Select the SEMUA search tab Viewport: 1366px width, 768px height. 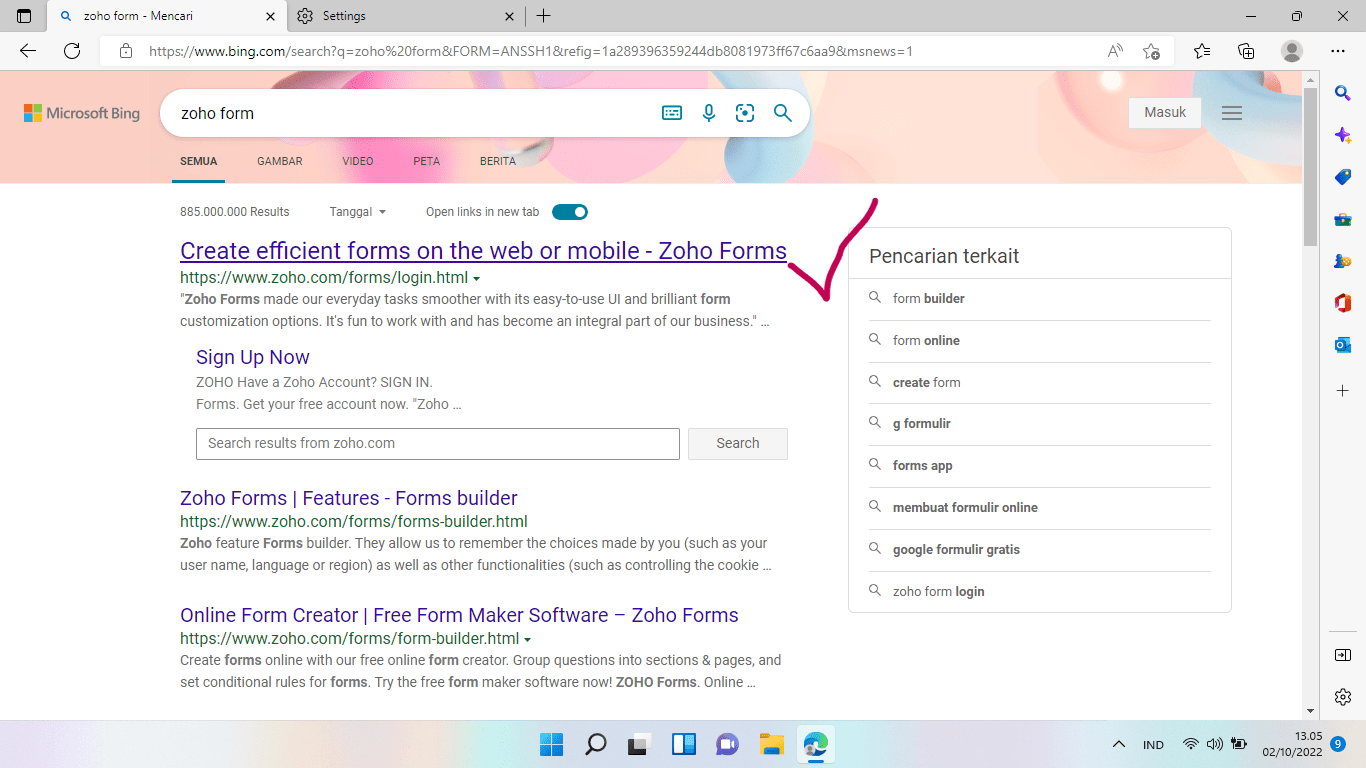198,161
